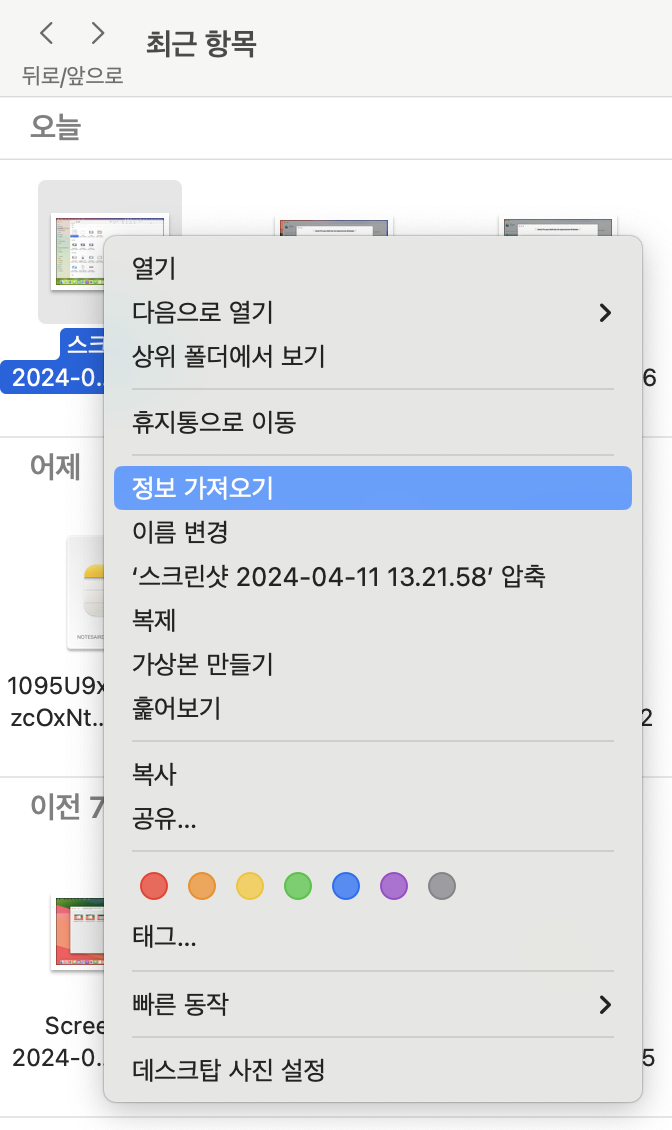Image resolution: width=672 pixels, height=1130 pixels.
Task: Choose 데스크탑 사진 설정 option
Action: [x=229, y=1070]
